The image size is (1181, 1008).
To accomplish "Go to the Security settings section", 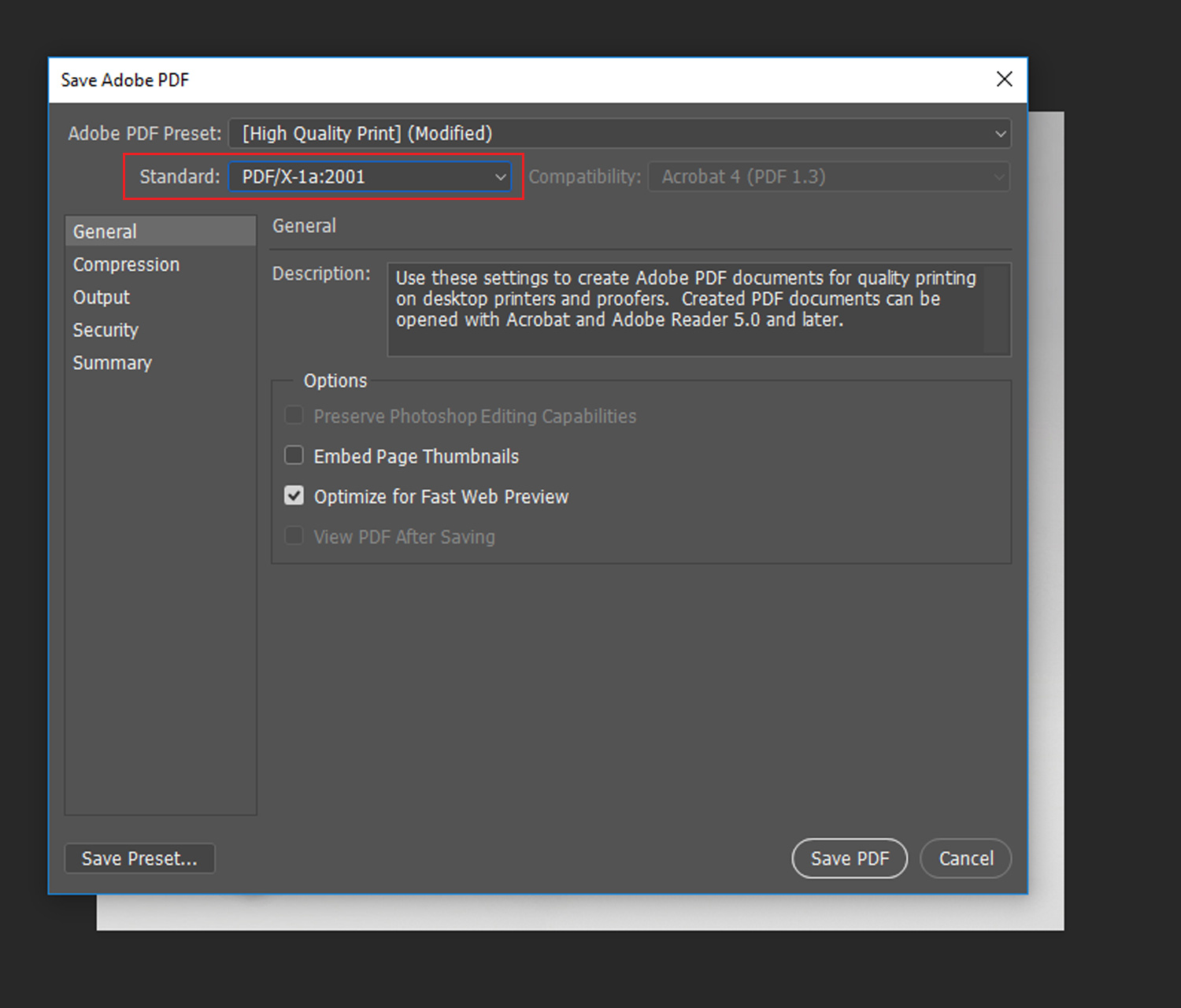I will click(x=161, y=330).
